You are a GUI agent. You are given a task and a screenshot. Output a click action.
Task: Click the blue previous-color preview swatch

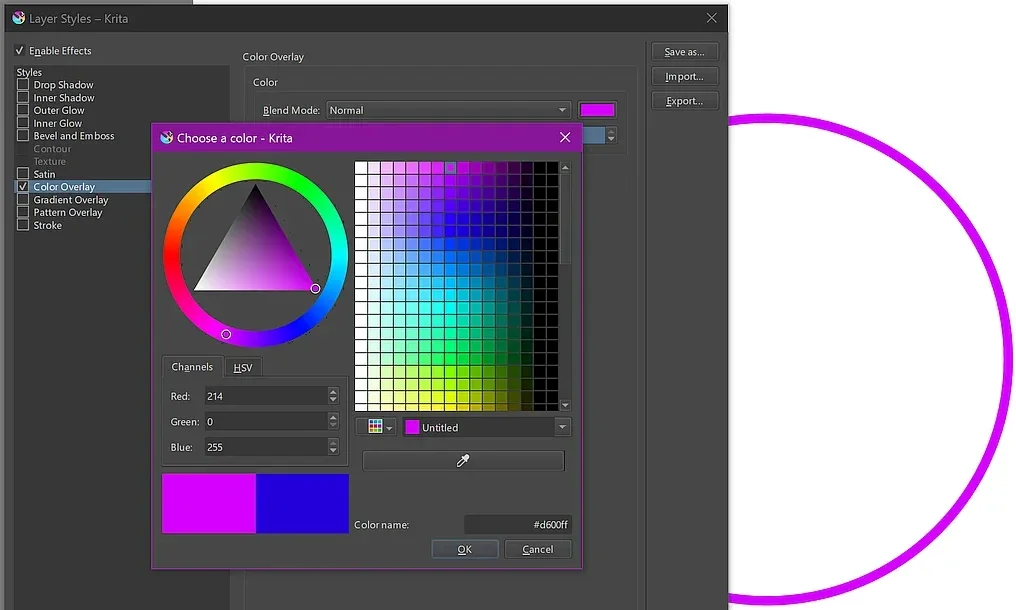(x=303, y=504)
